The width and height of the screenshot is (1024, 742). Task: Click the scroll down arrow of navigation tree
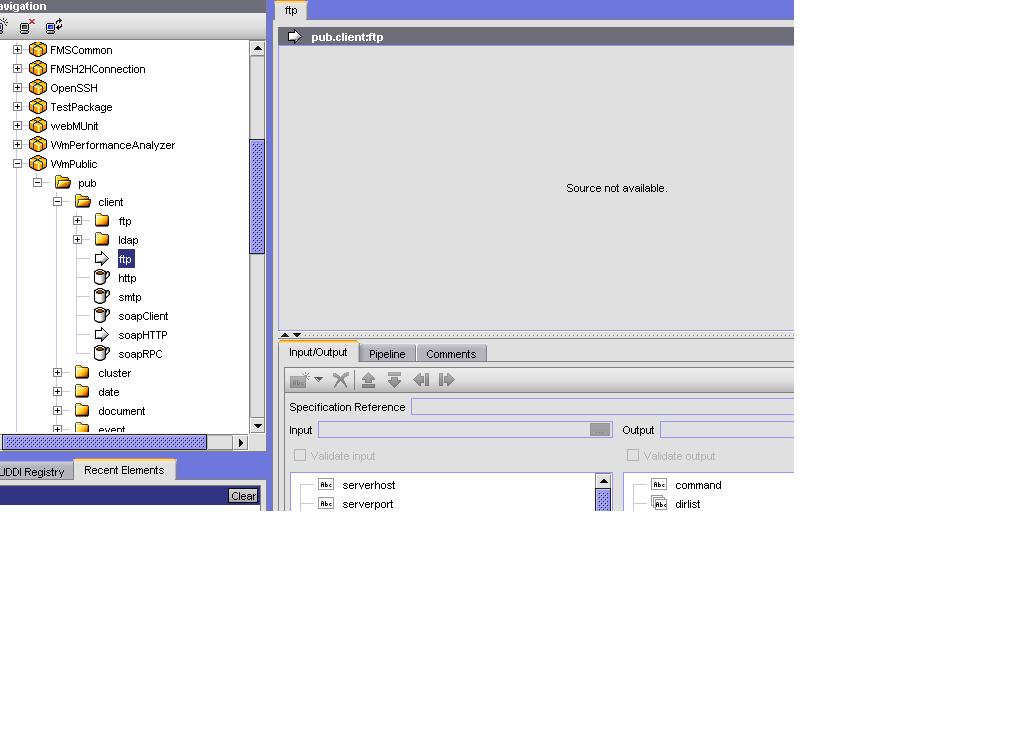click(257, 425)
